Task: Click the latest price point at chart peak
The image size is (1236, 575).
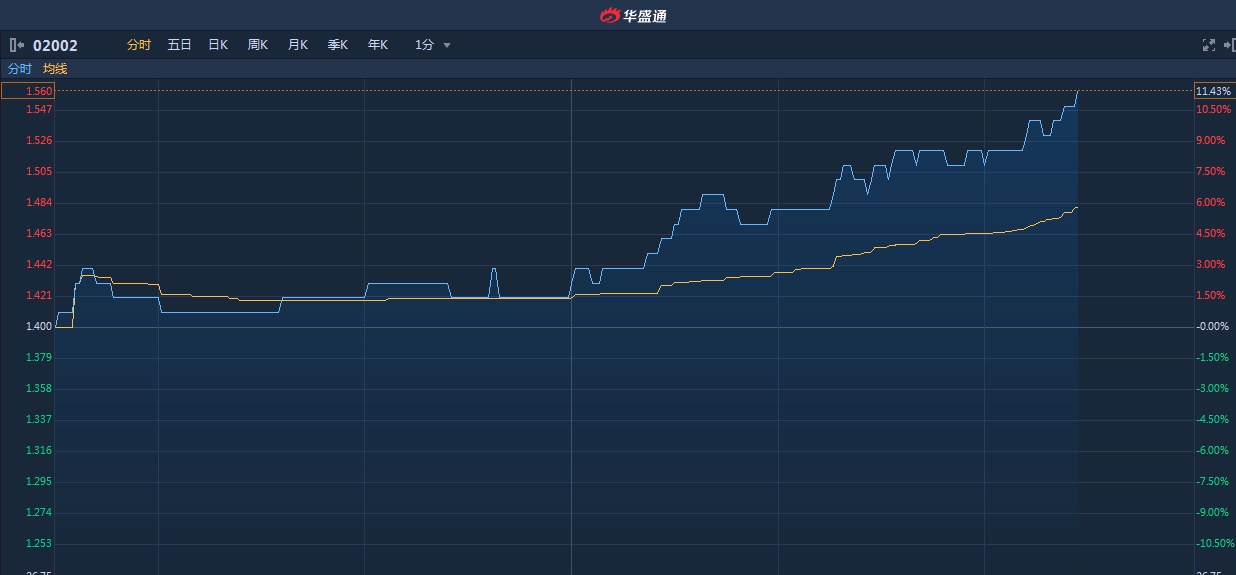Action: (x=1077, y=92)
